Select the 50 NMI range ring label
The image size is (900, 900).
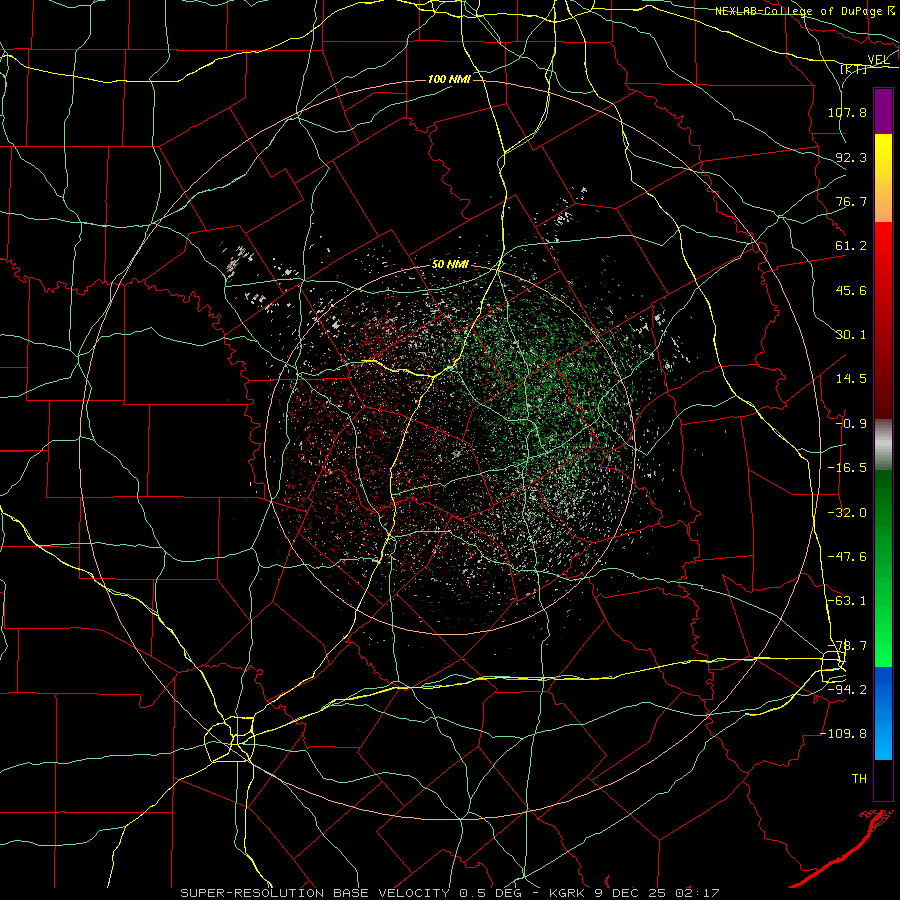coord(450,265)
